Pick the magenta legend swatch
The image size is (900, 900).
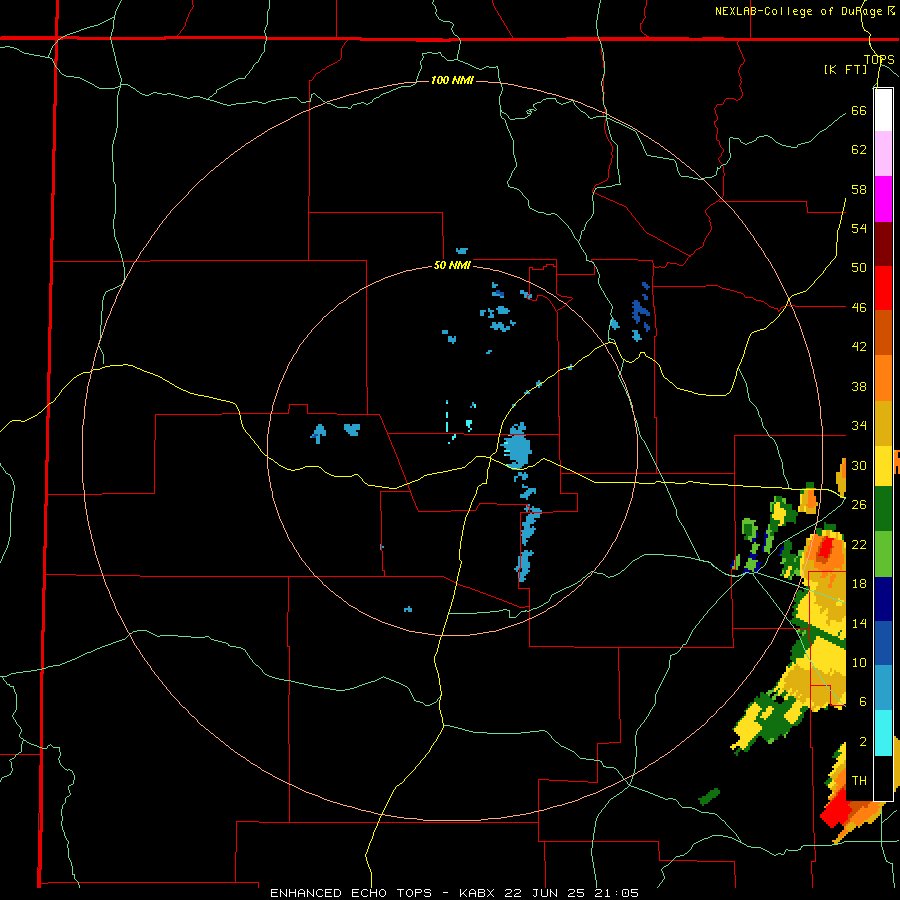pos(883,199)
